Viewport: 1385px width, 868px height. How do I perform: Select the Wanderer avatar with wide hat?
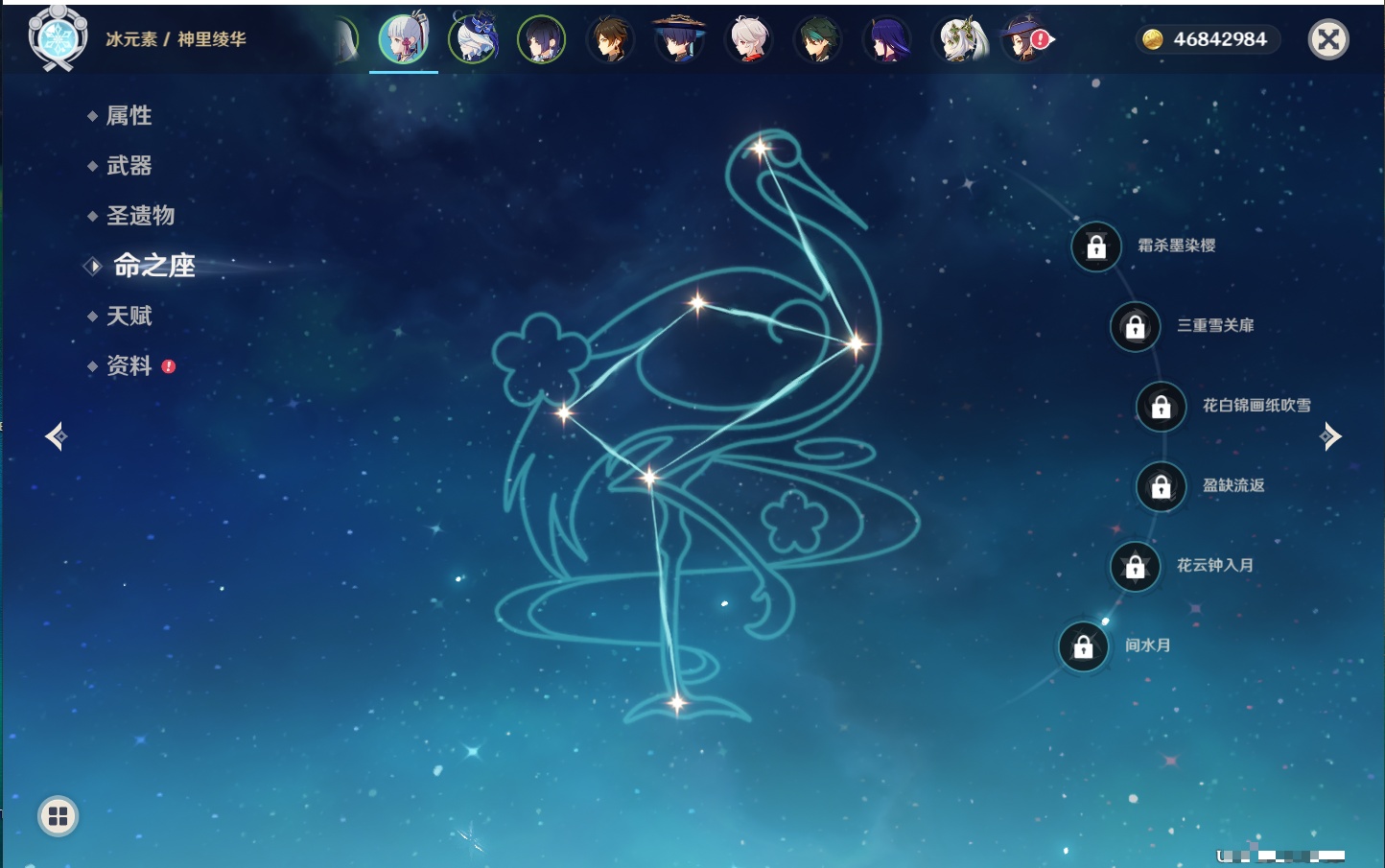click(679, 39)
